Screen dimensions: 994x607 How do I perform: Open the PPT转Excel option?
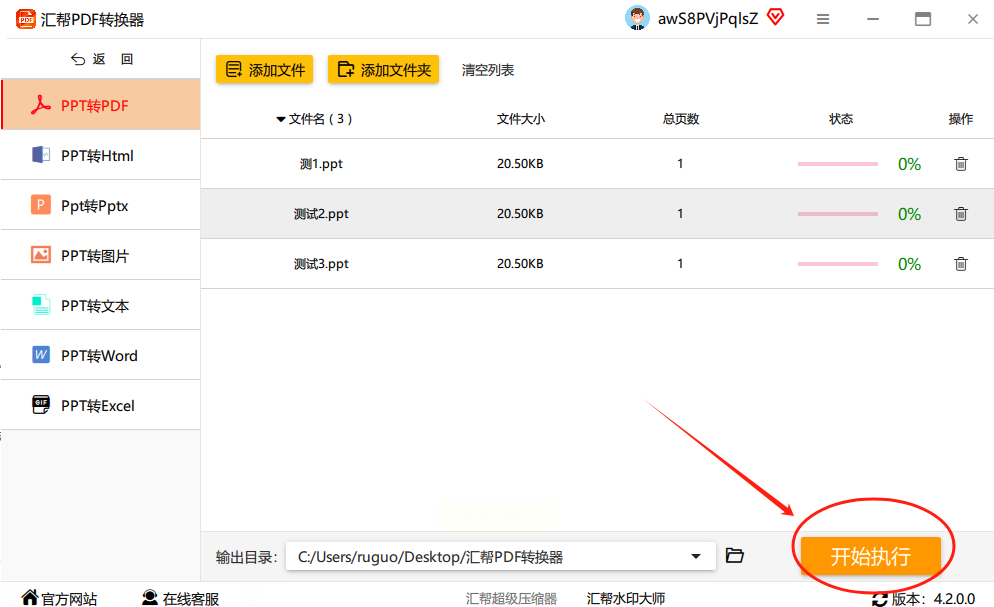click(x=101, y=406)
